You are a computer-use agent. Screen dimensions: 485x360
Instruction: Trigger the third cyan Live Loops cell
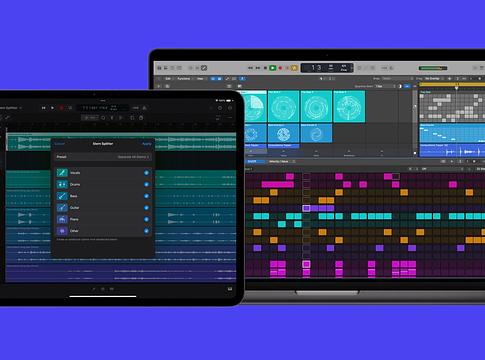[316, 106]
